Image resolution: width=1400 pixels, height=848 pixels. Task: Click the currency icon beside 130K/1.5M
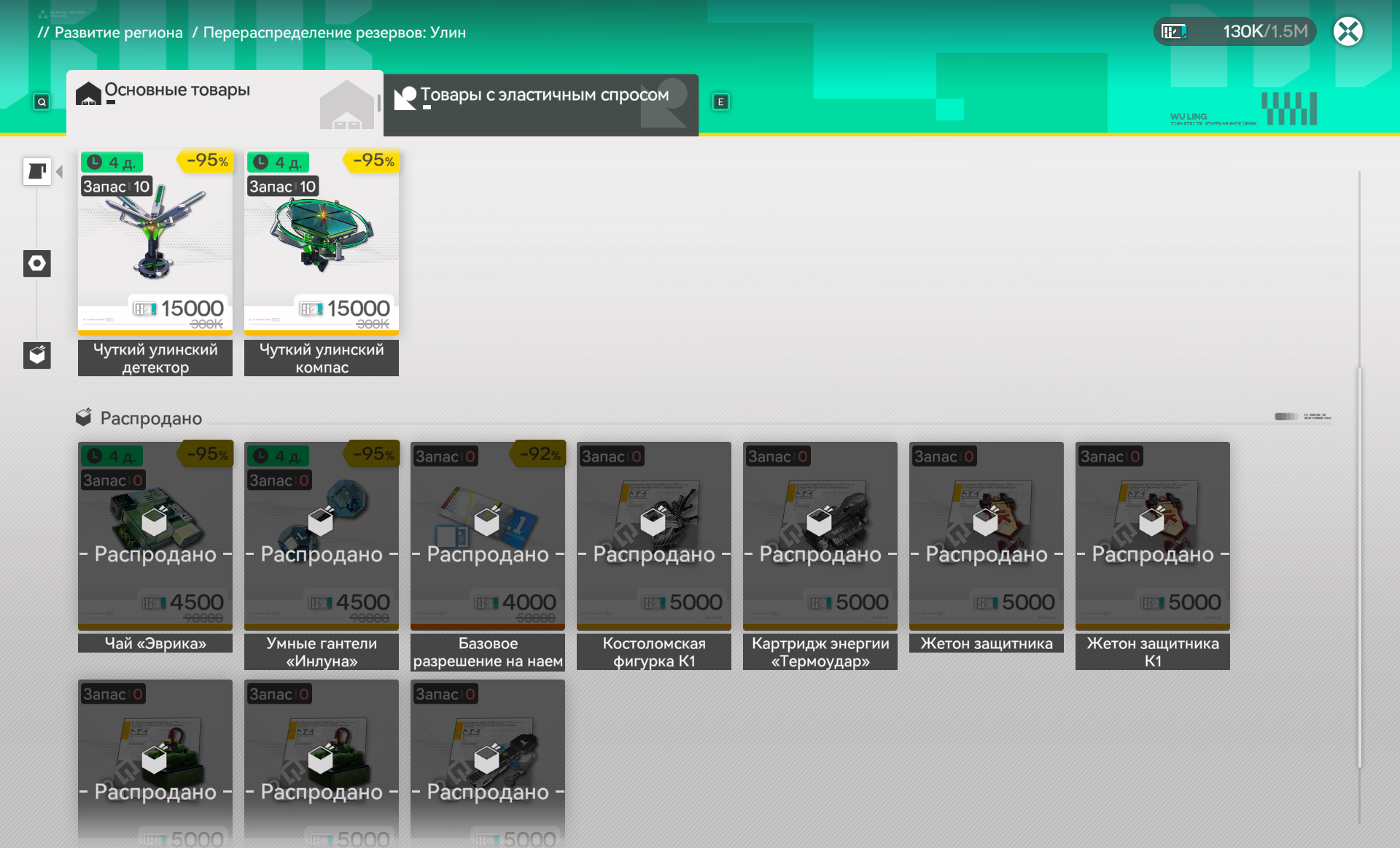[1174, 31]
